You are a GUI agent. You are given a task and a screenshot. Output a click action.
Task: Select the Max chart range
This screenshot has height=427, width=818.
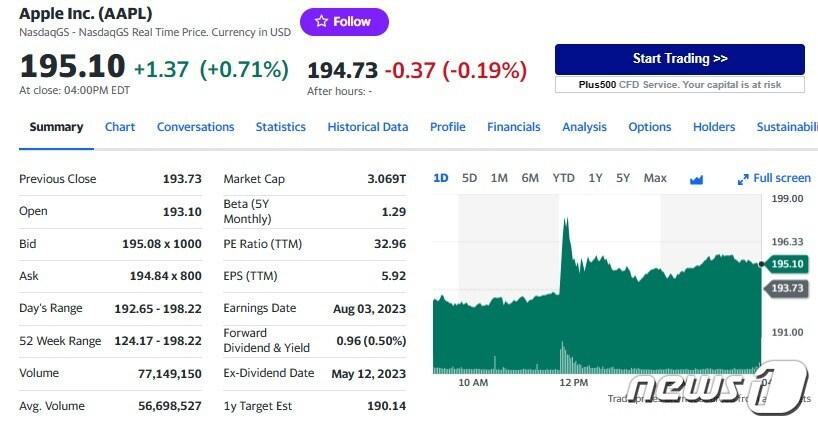(x=655, y=178)
